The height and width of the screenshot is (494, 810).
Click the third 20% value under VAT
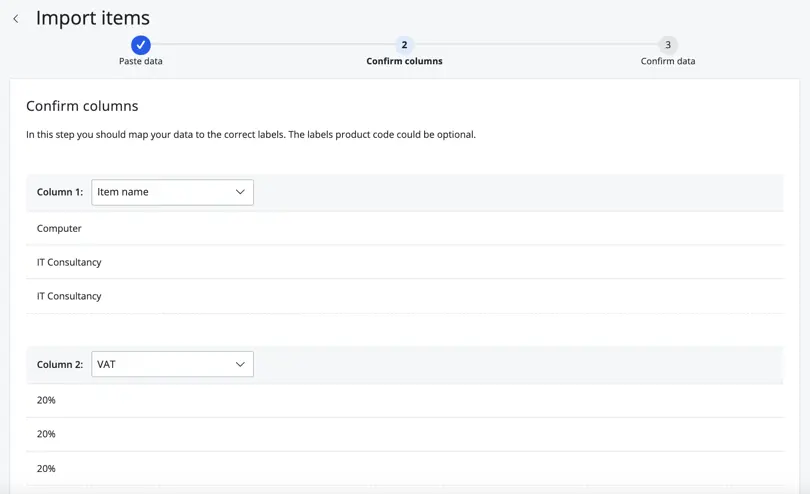pyautogui.click(x=46, y=469)
